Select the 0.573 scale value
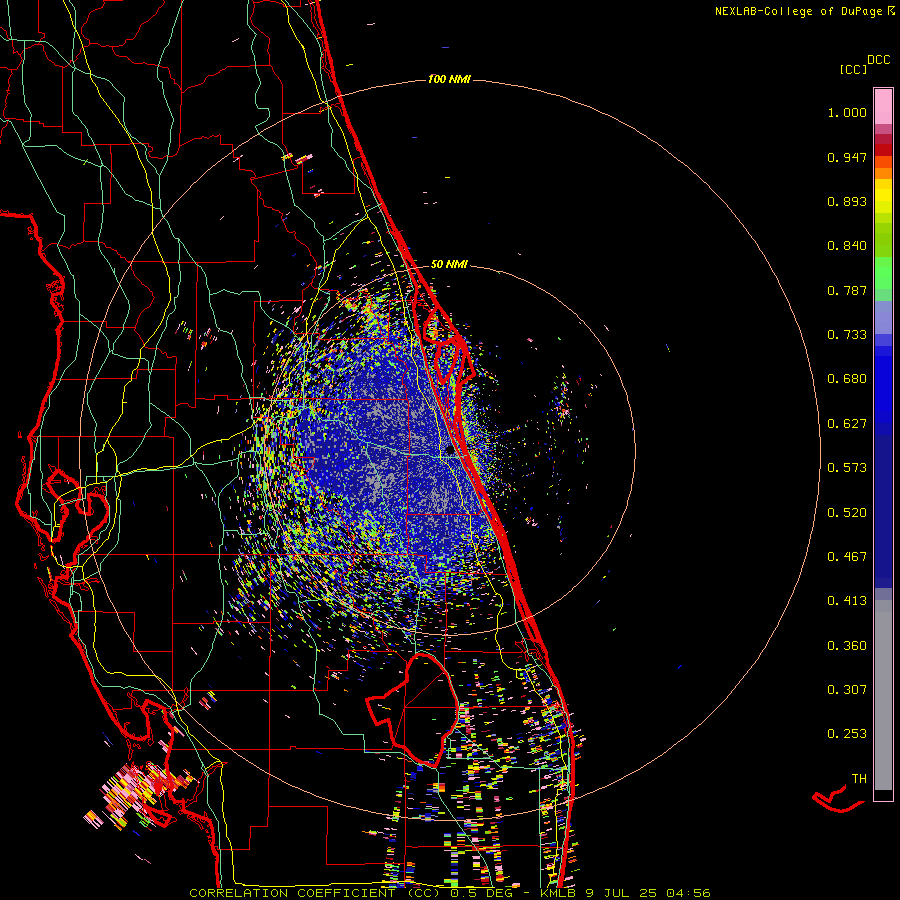900x900 pixels. coord(847,468)
